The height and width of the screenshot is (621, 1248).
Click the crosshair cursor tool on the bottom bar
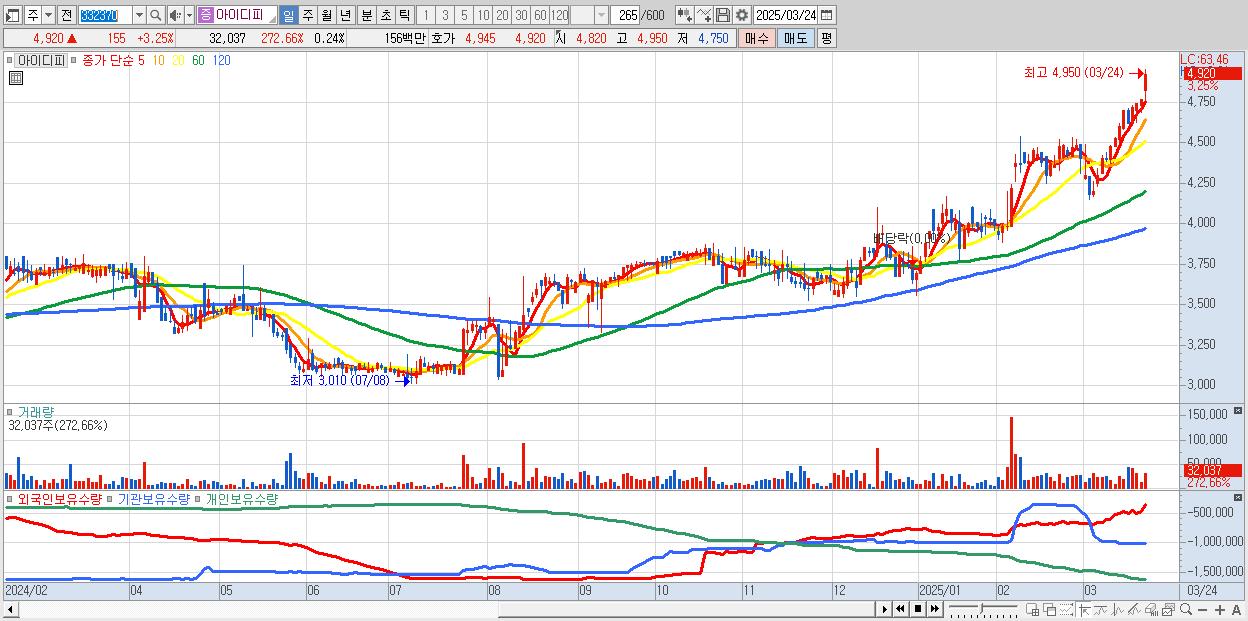click(1085, 610)
